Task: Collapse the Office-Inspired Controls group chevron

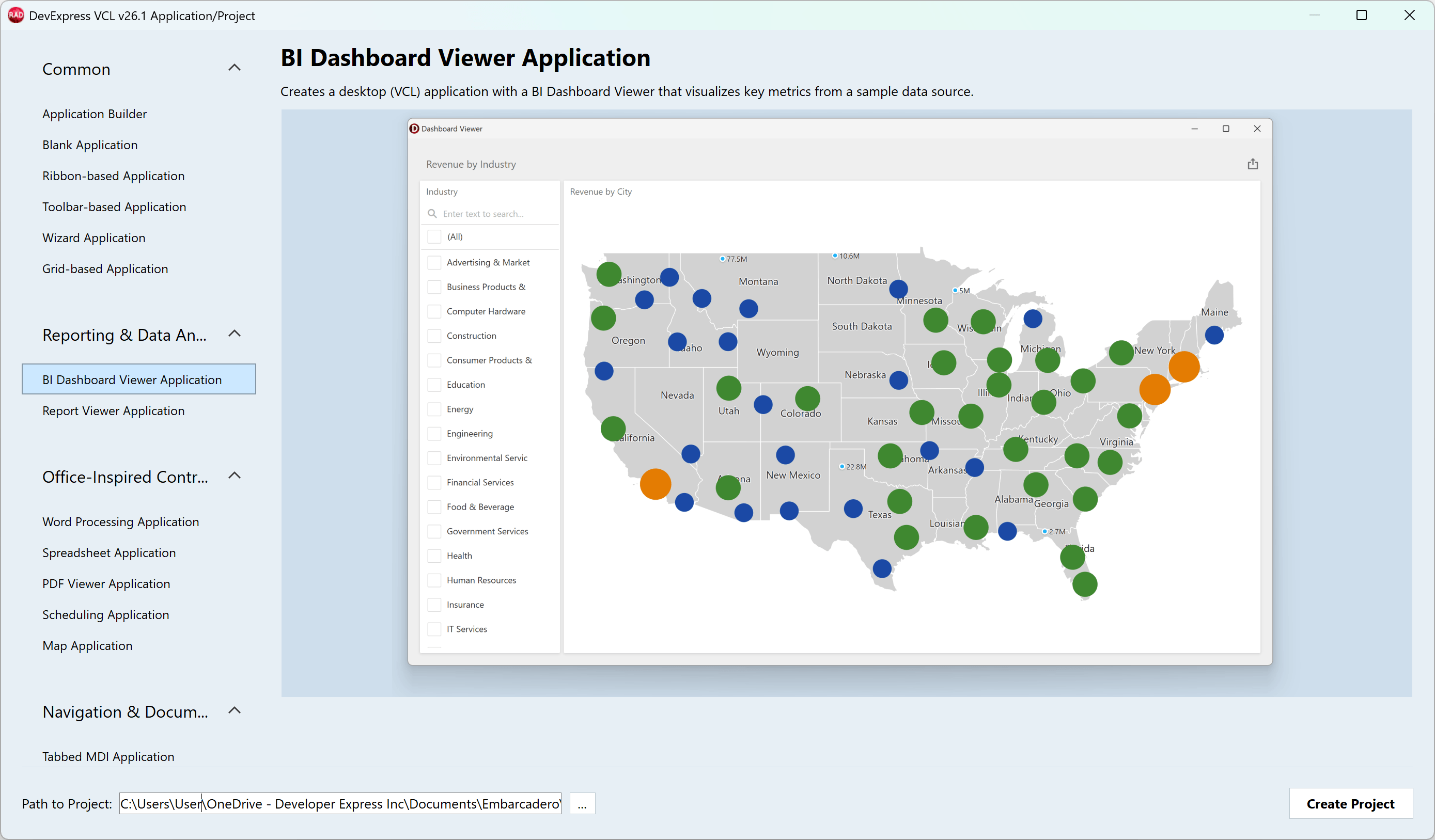Action: 234,476
